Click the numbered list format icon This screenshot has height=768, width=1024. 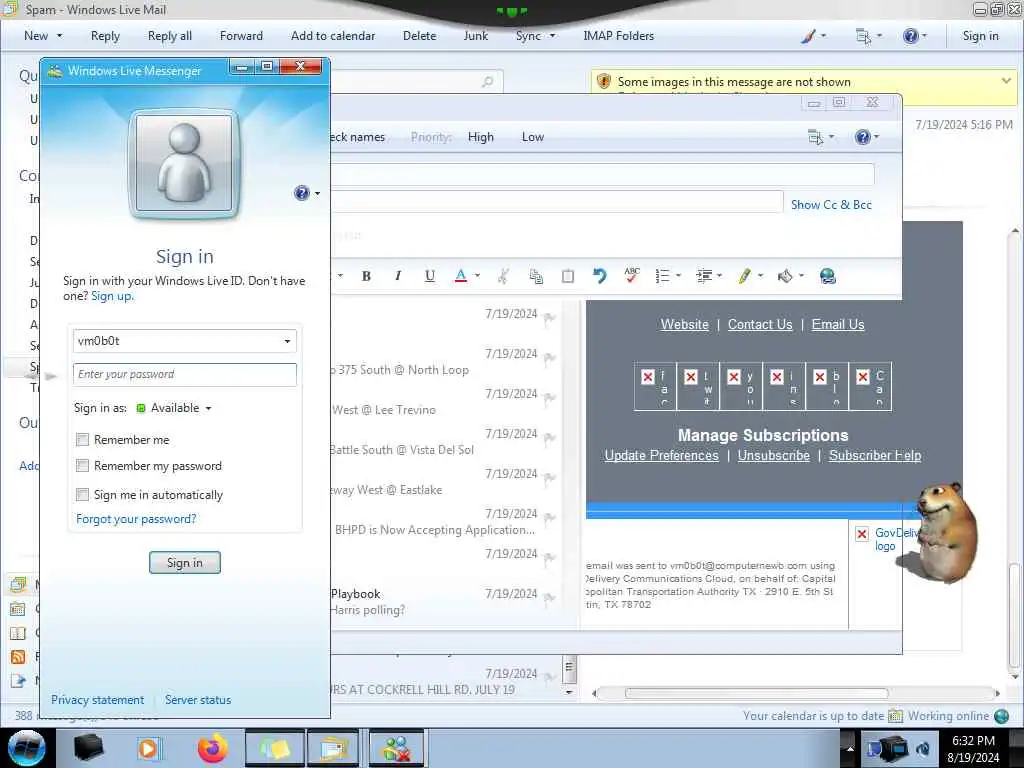tap(662, 276)
